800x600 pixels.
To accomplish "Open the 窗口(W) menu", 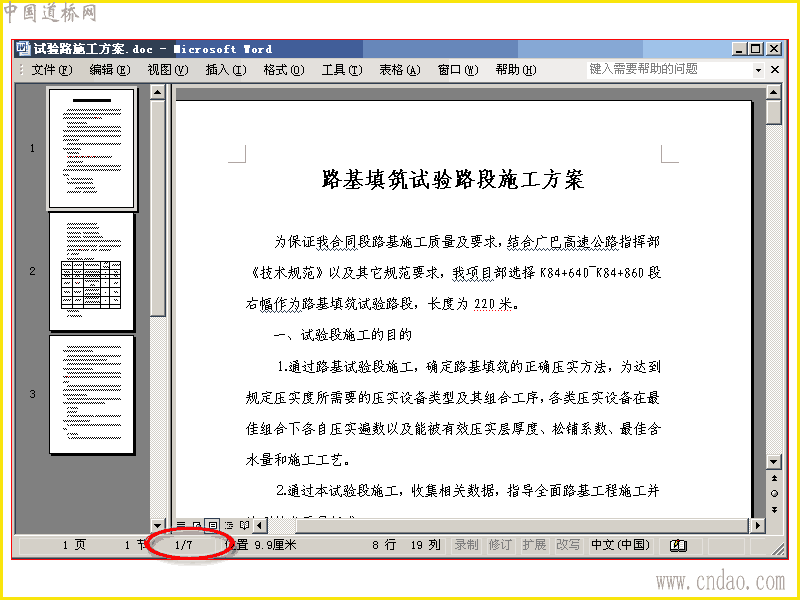I will (x=458, y=70).
